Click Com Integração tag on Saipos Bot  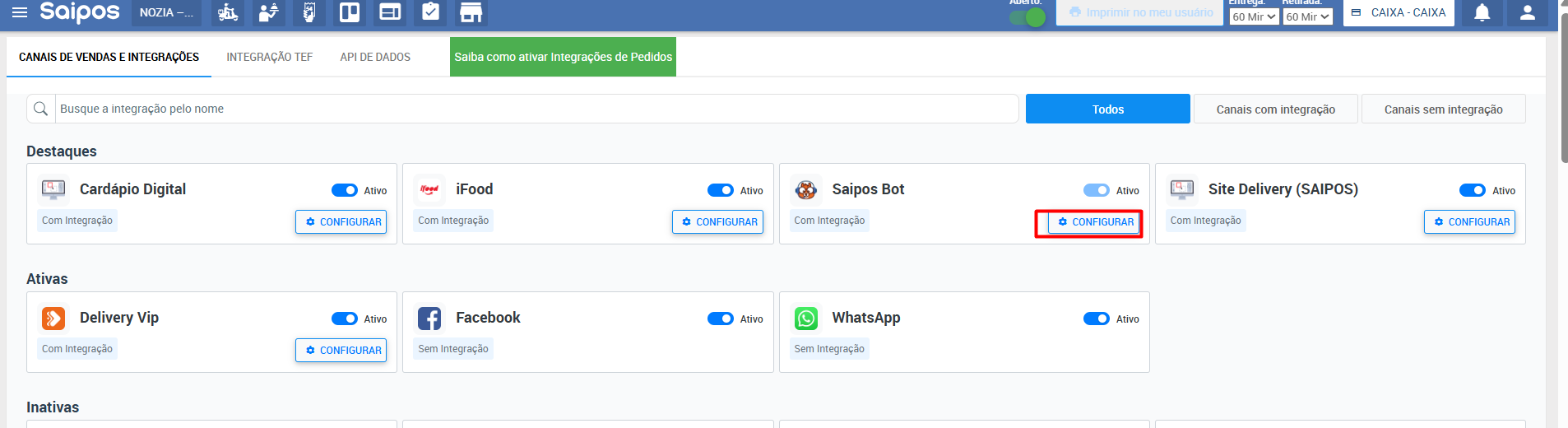tap(829, 221)
